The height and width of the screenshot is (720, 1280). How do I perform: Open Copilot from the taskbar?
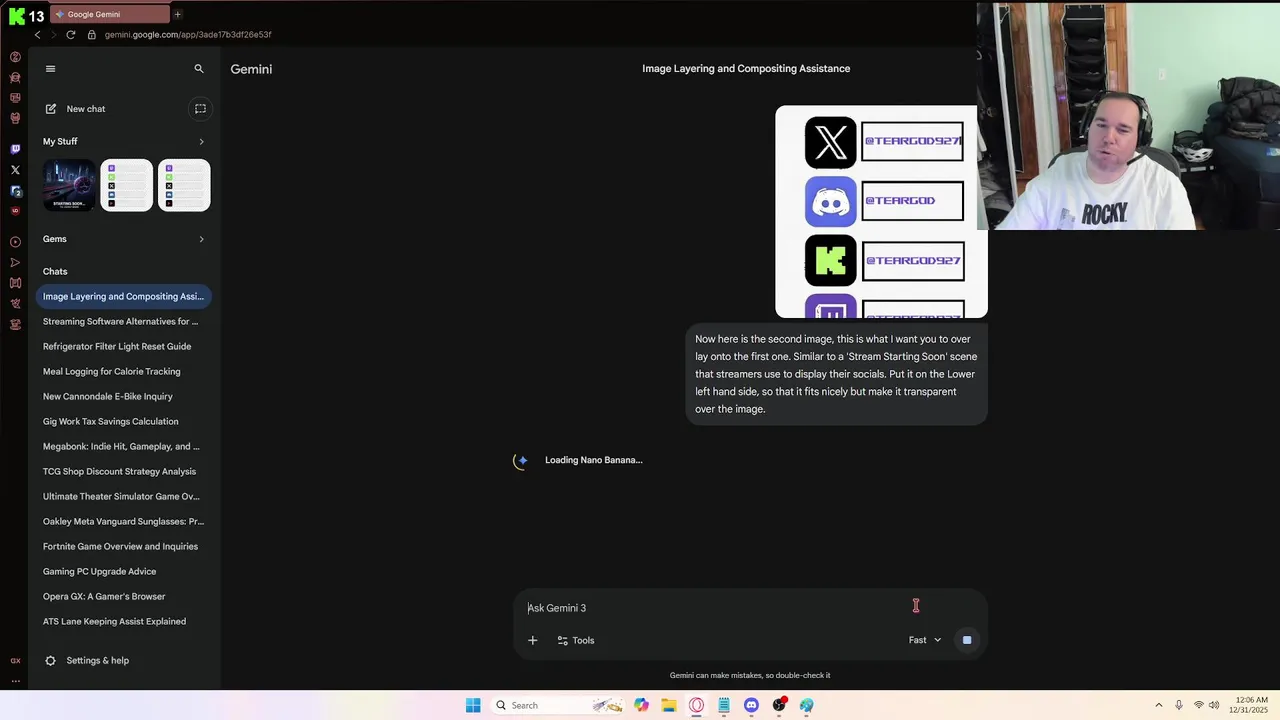[x=641, y=705]
